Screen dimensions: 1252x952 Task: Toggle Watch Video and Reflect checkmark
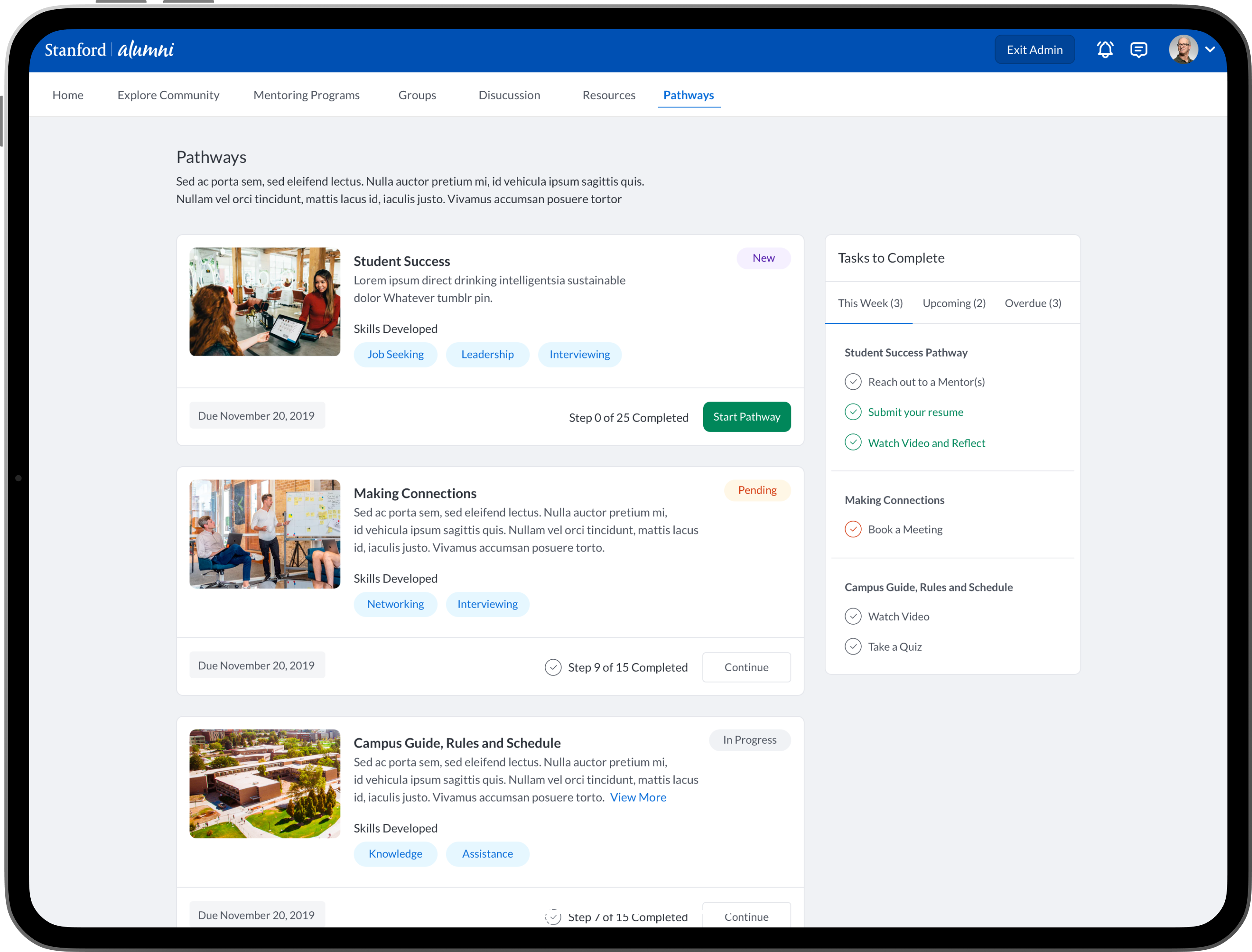tap(853, 443)
